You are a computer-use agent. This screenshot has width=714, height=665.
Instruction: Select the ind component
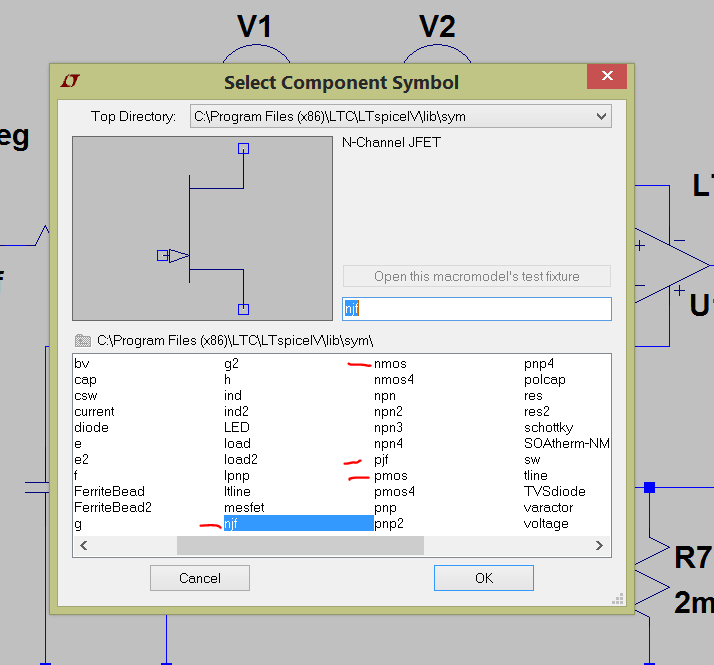coord(233,395)
